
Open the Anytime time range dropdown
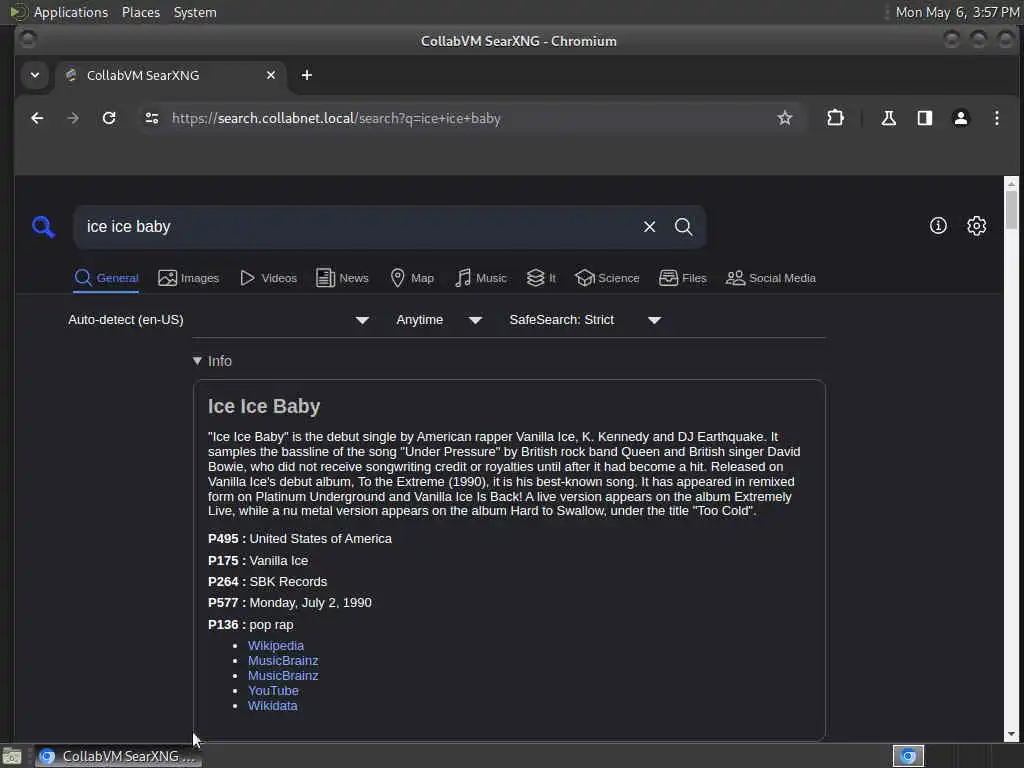(x=439, y=320)
